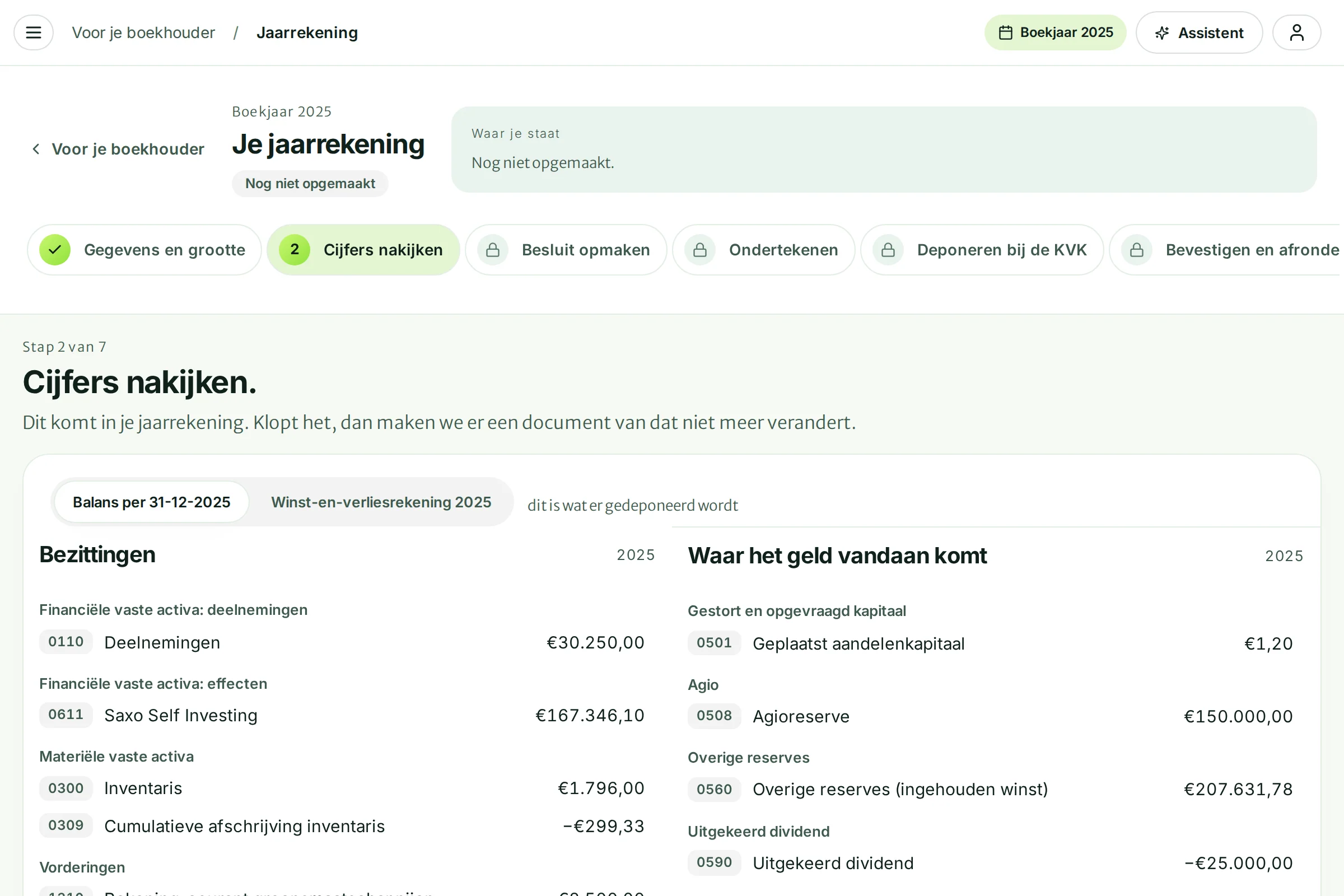
Task: Click the Agioreserve amount €150.000,00
Action: 1238,716
